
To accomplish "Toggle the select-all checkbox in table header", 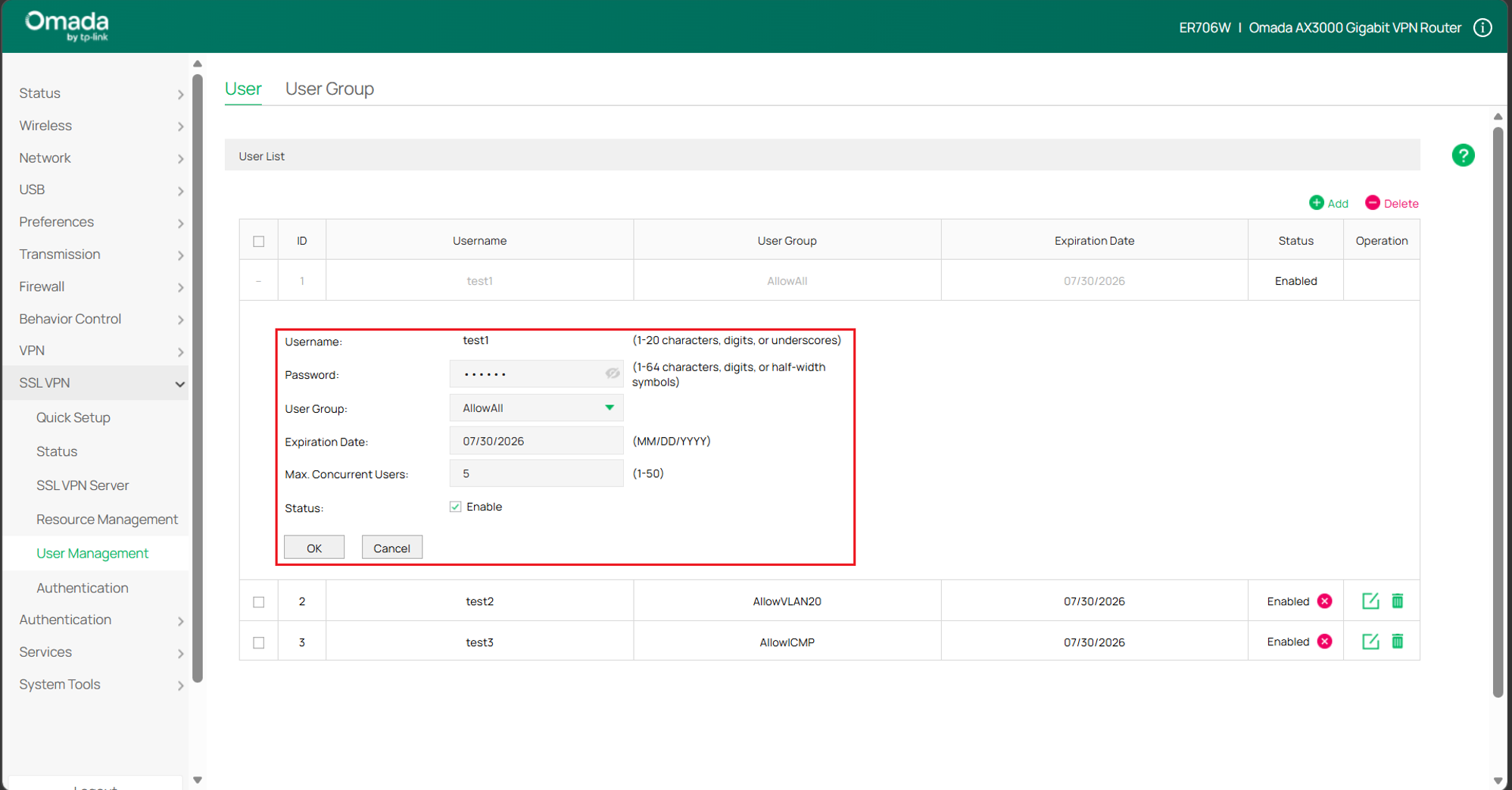I will point(259,241).
